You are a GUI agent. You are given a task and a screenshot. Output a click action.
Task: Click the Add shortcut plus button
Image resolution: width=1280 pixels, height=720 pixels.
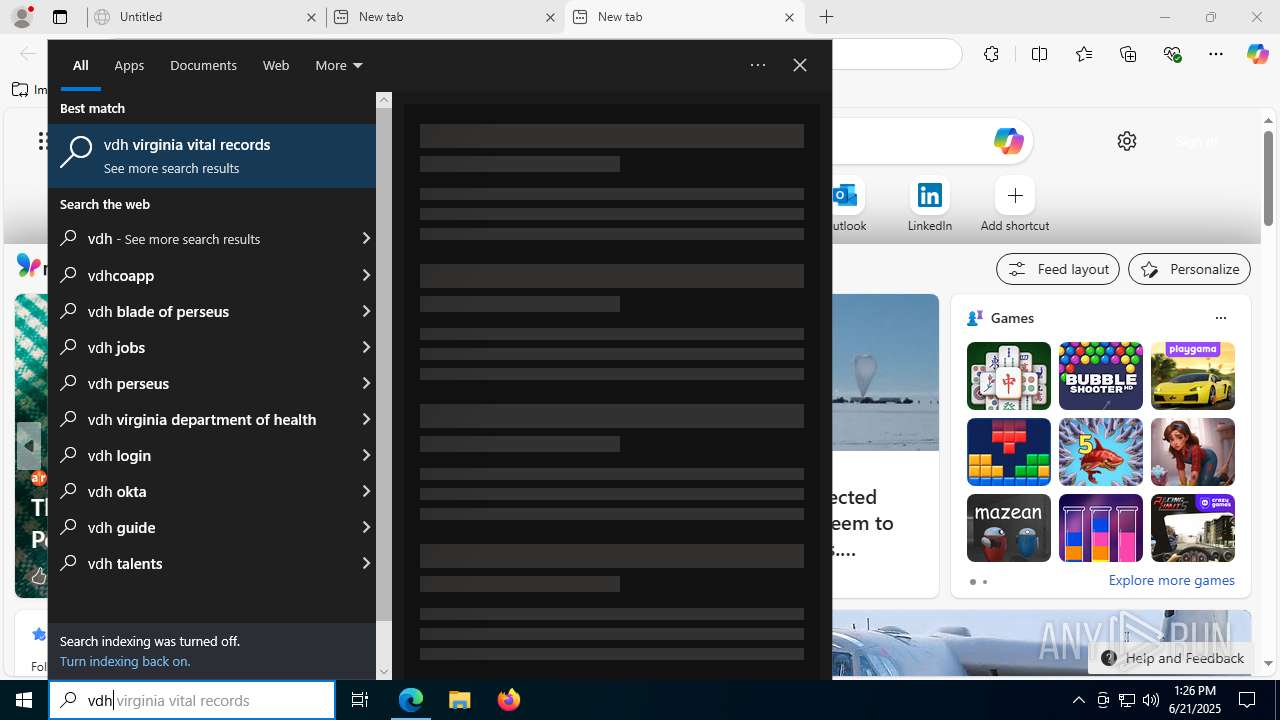click(1015, 195)
